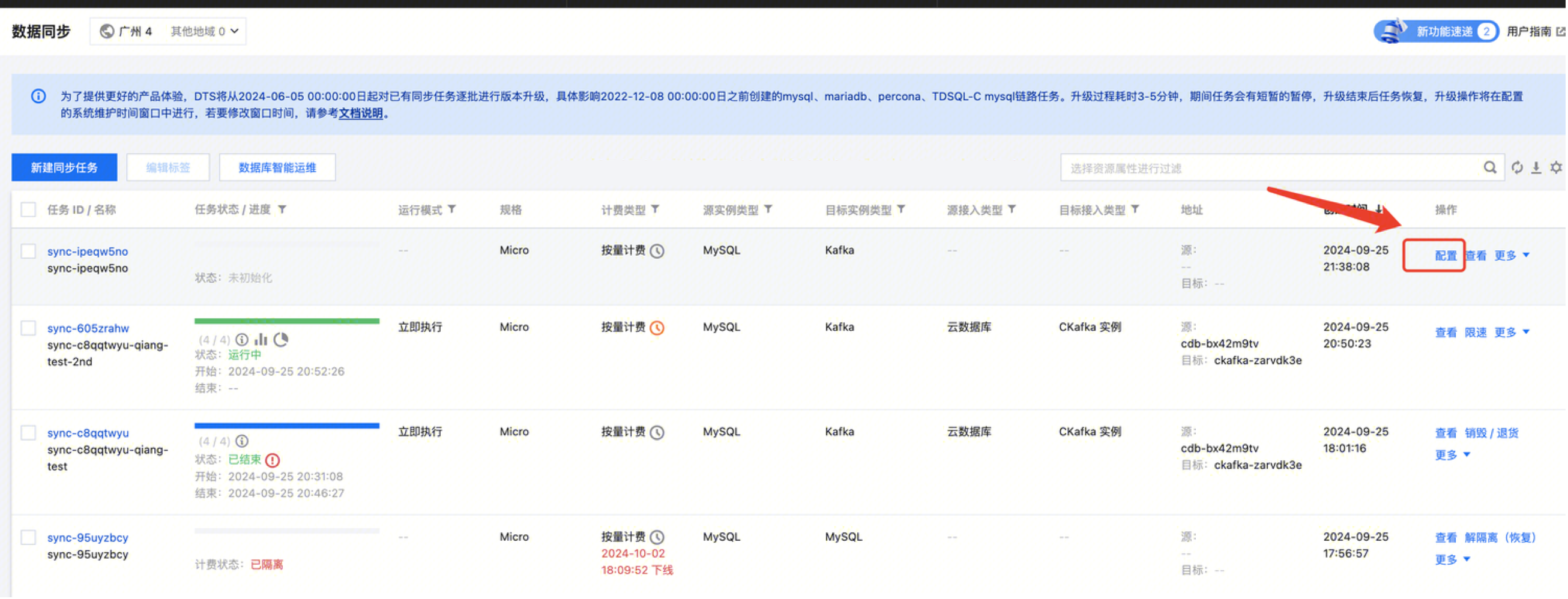Click the orange billing clock icon for sync-605zrahw

click(x=657, y=328)
